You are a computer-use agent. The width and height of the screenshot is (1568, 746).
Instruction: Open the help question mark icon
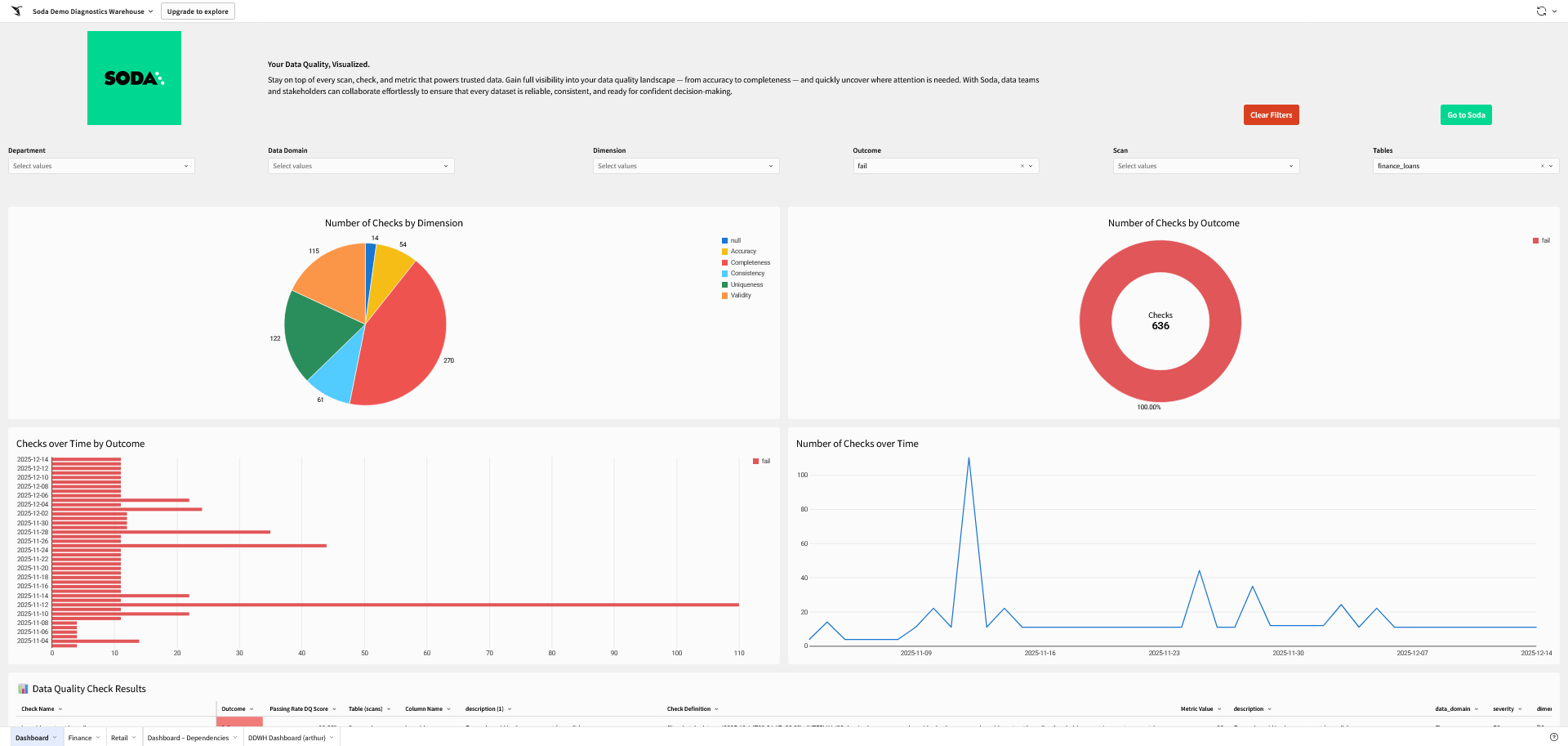[x=1553, y=737]
